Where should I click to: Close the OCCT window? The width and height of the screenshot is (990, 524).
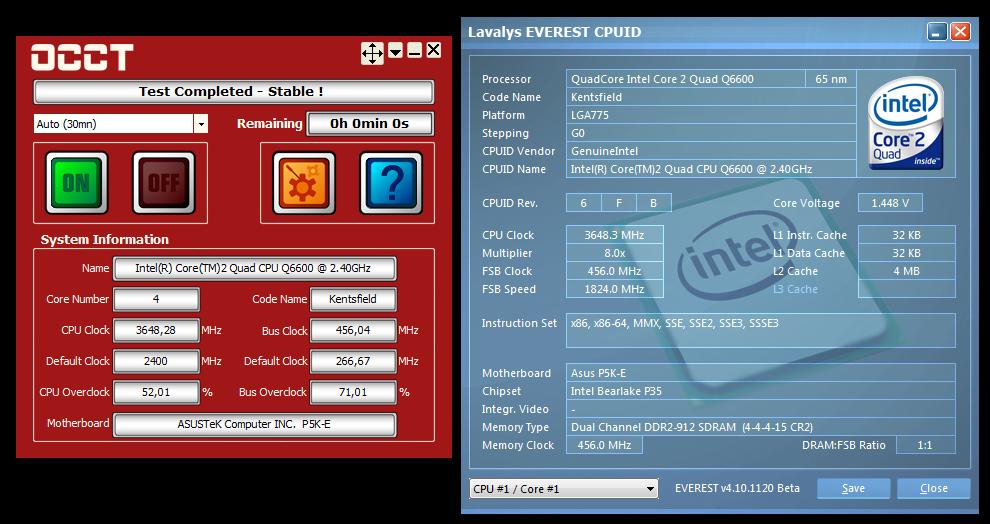click(433, 51)
